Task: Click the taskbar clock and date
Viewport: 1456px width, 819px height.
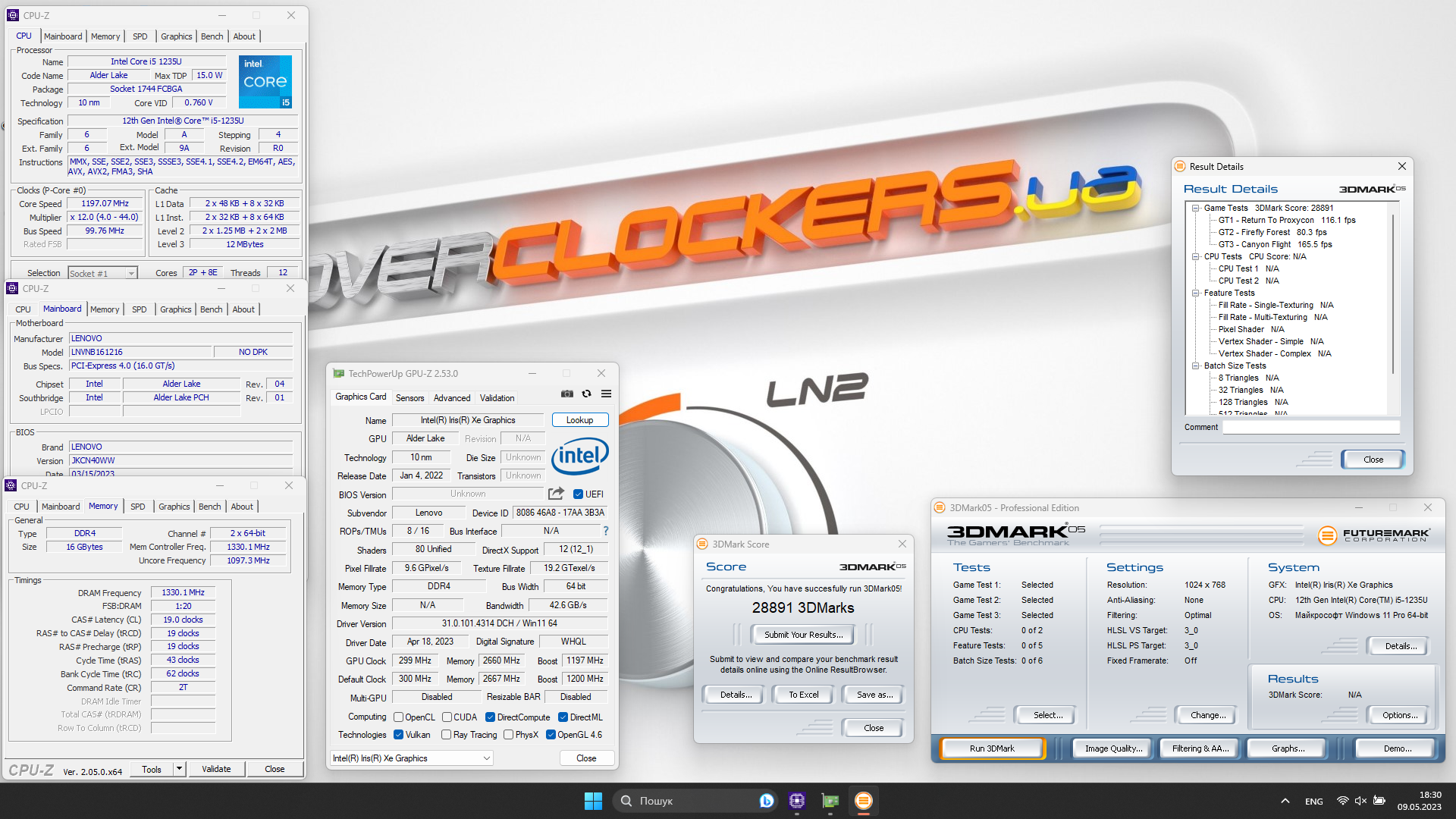Action: click(x=1420, y=801)
